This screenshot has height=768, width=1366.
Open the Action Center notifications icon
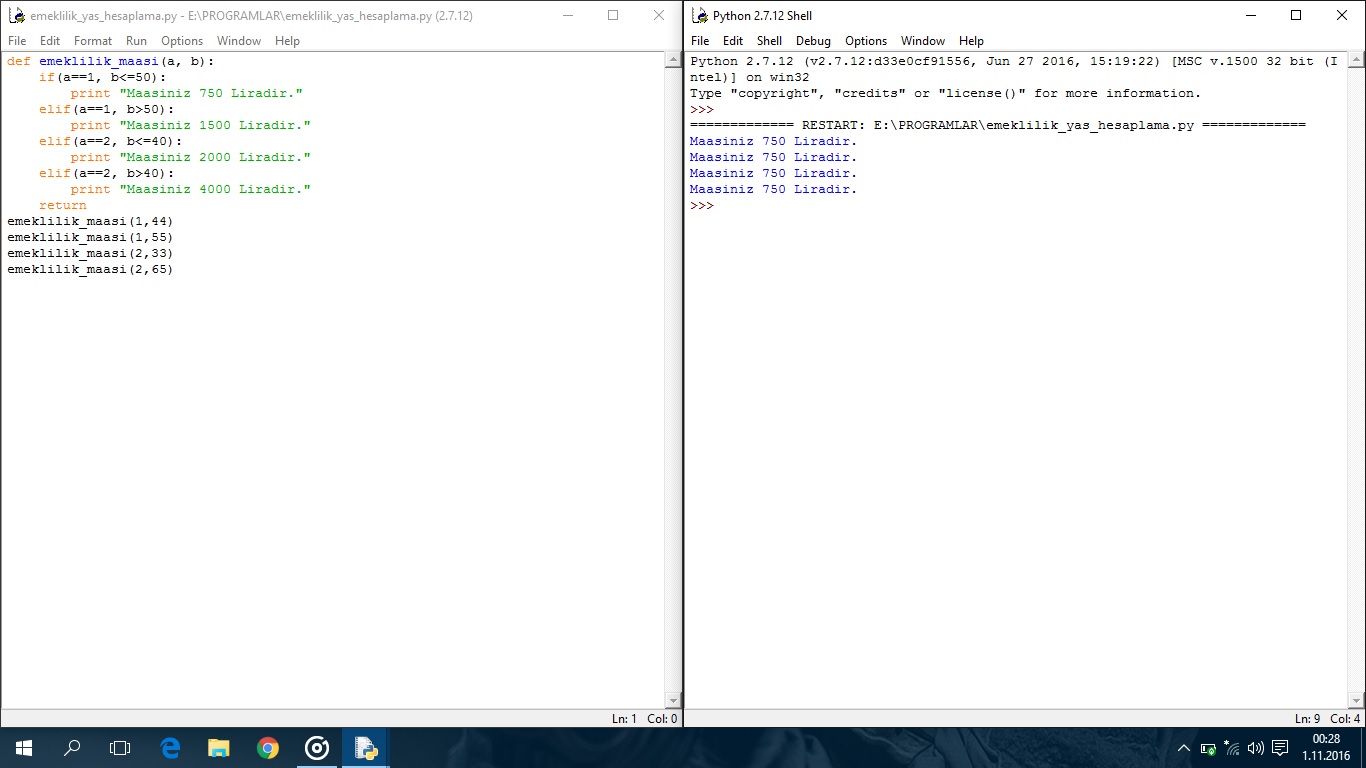1280,748
